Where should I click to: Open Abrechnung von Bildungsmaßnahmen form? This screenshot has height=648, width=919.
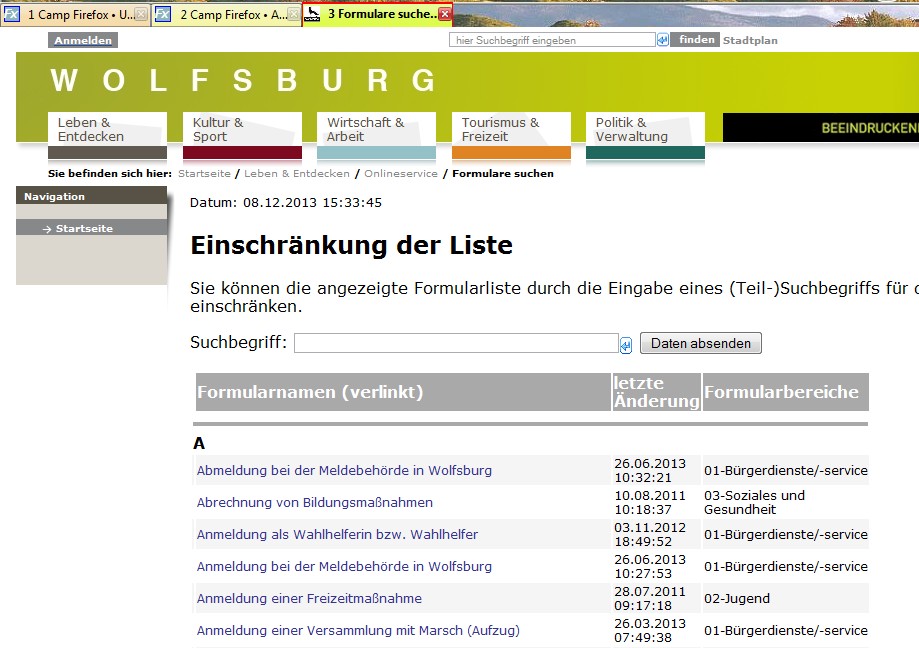(315, 503)
